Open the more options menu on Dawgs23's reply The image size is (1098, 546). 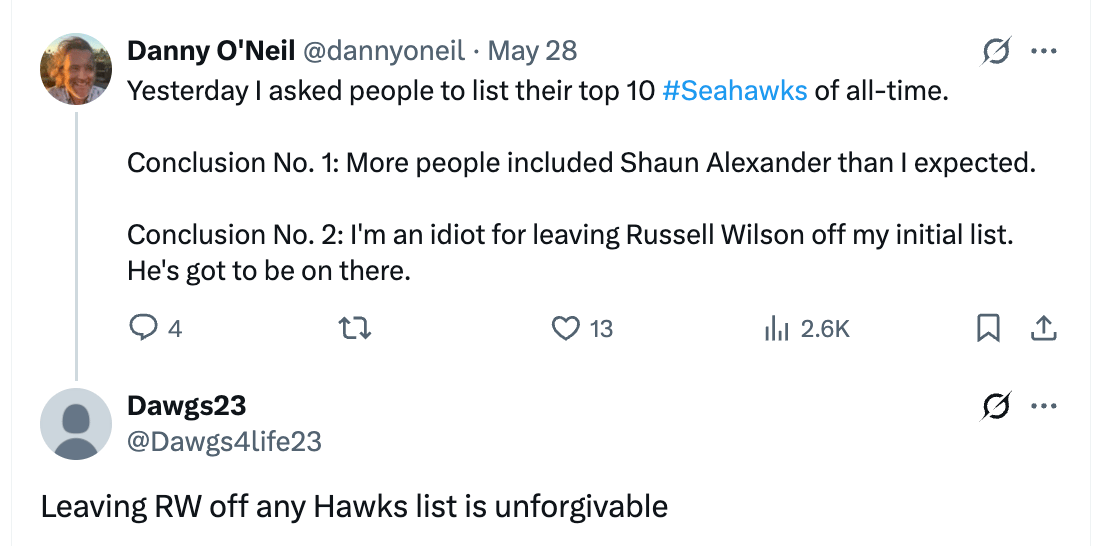(x=1043, y=407)
